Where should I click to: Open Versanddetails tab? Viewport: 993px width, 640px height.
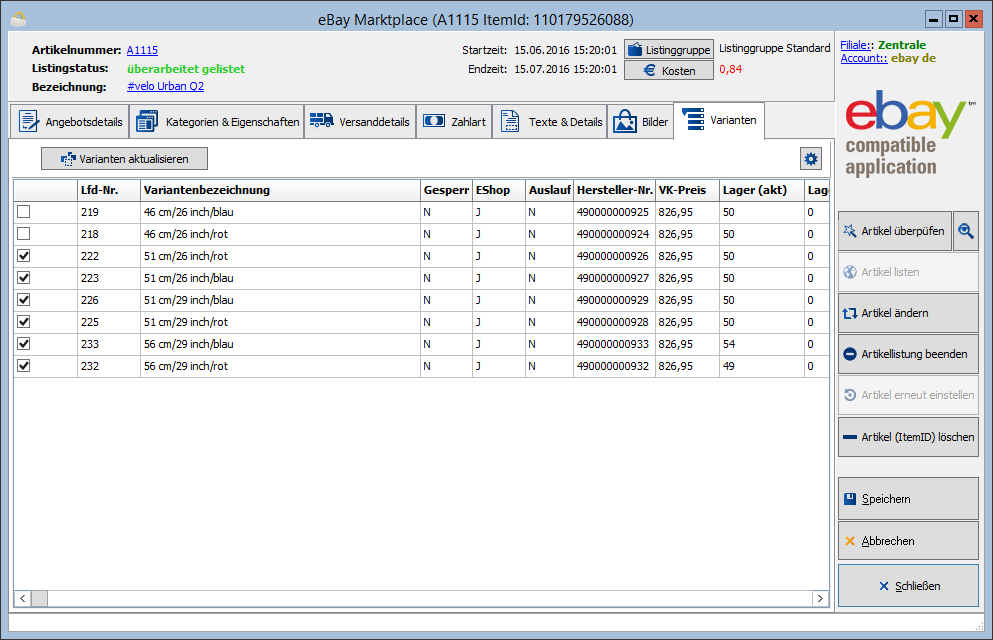coord(360,122)
